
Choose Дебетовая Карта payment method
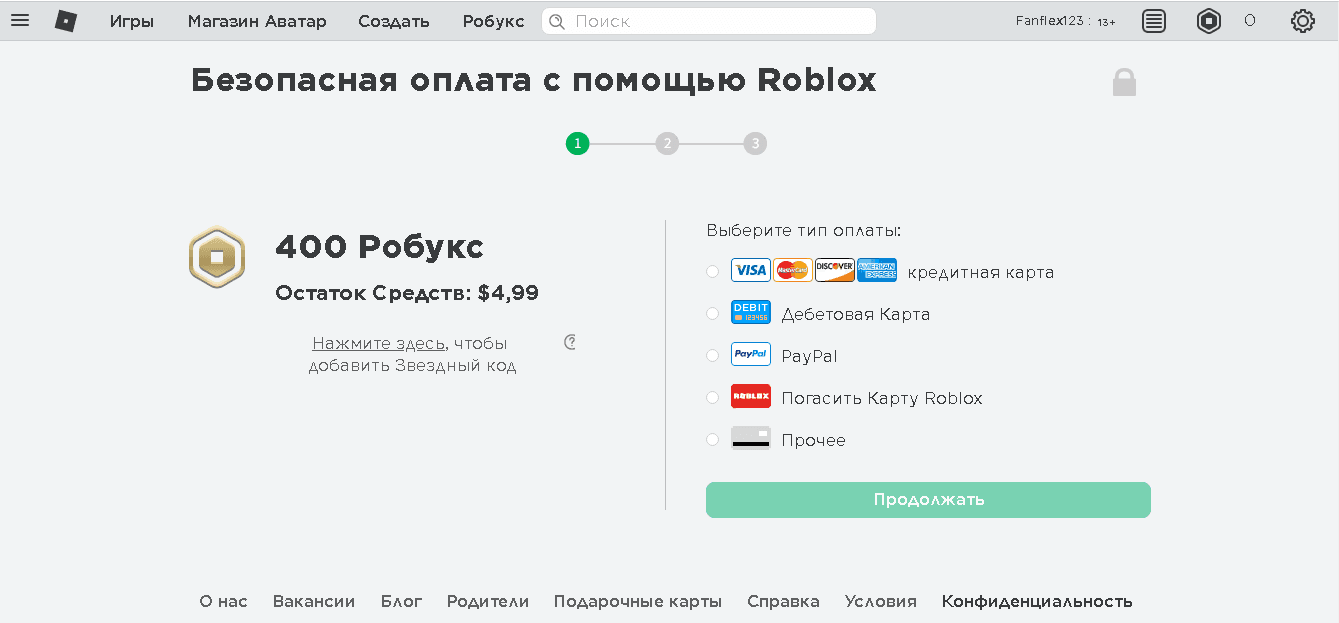(711, 313)
